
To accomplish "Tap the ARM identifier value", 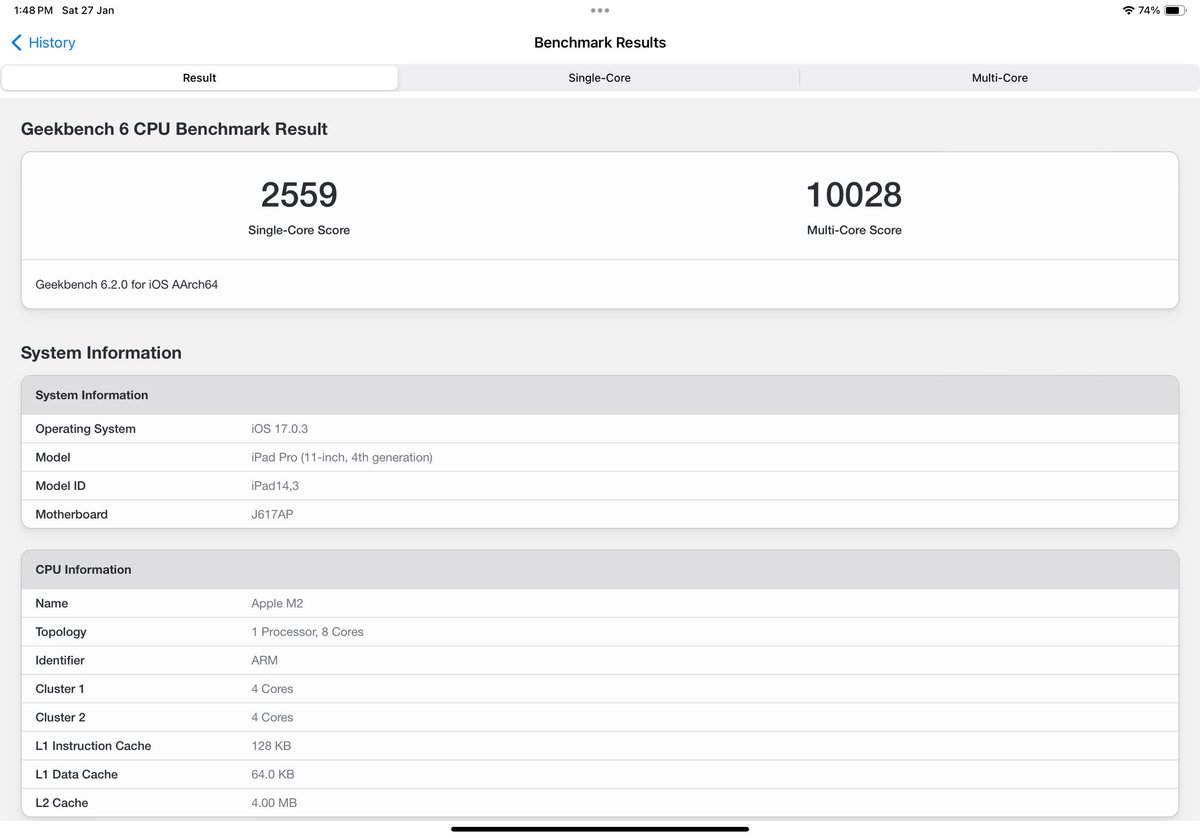I will (264, 661).
